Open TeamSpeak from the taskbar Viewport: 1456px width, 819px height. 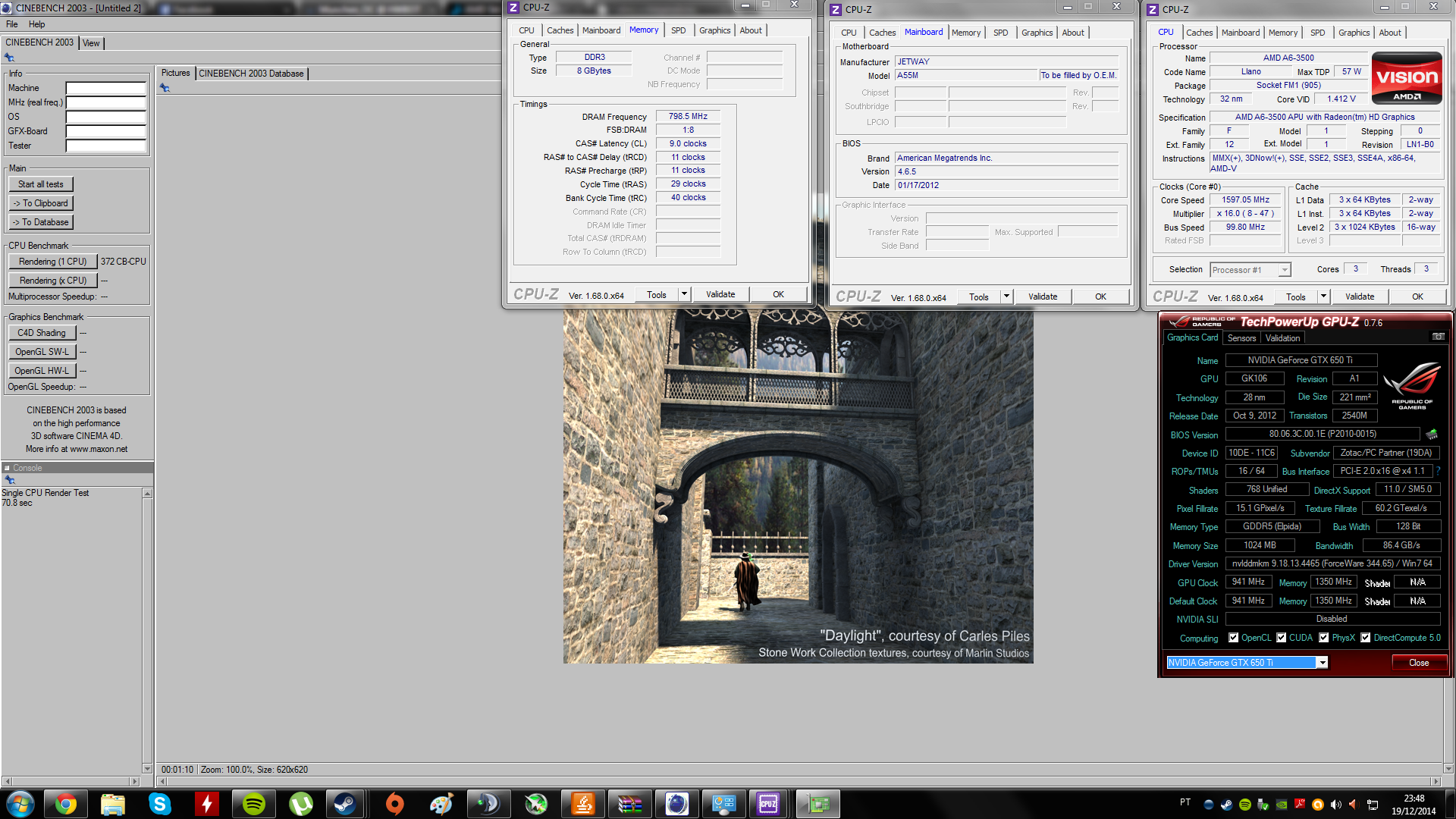[x=489, y=804]
